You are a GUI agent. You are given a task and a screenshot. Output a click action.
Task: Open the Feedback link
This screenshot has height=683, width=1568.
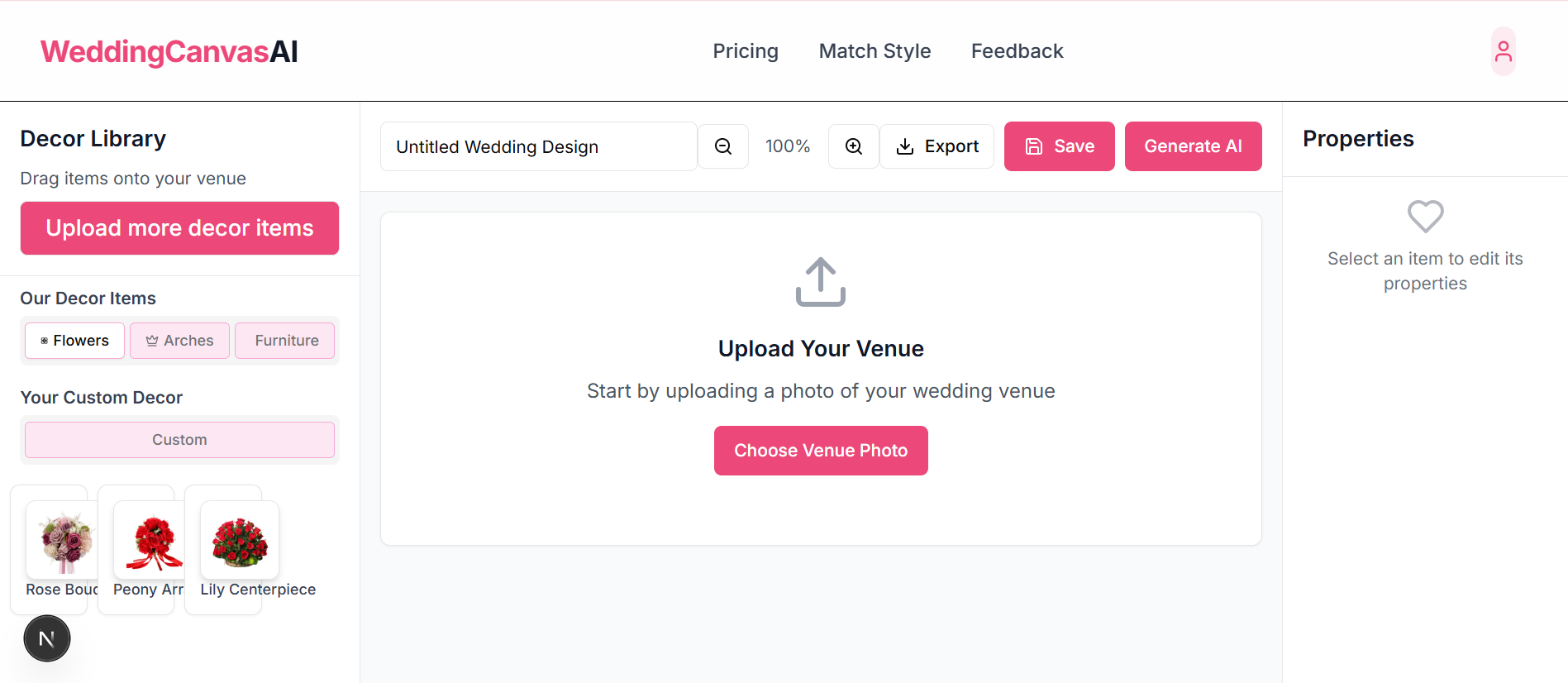pyautogui.click(x=1018, y=51)
